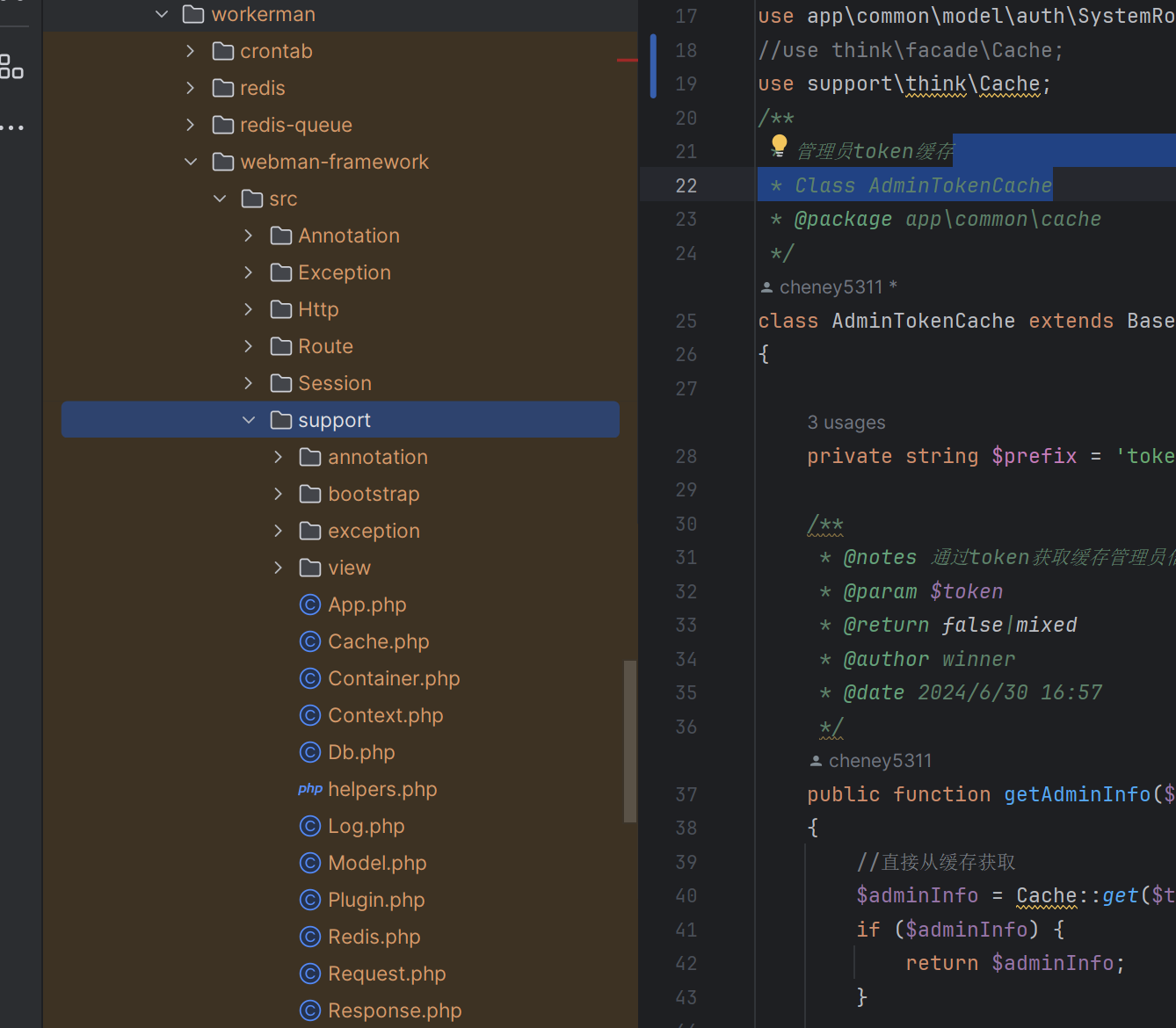Select Response.php in the tree
This screenshot has width=1176, height=1028.
click(395, 1010)
